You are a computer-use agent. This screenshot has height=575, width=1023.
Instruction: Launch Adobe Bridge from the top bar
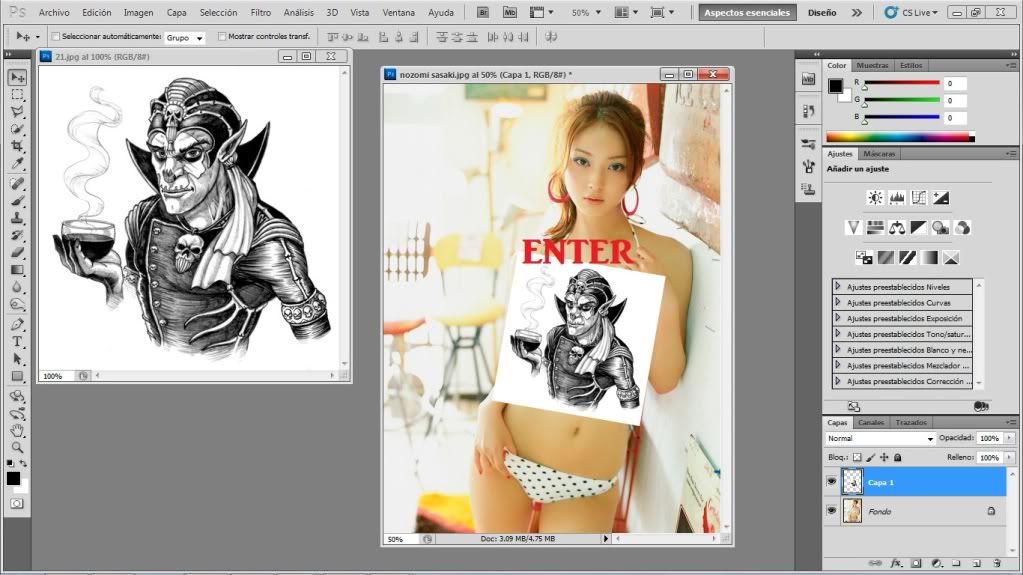[x=483, y=12]
